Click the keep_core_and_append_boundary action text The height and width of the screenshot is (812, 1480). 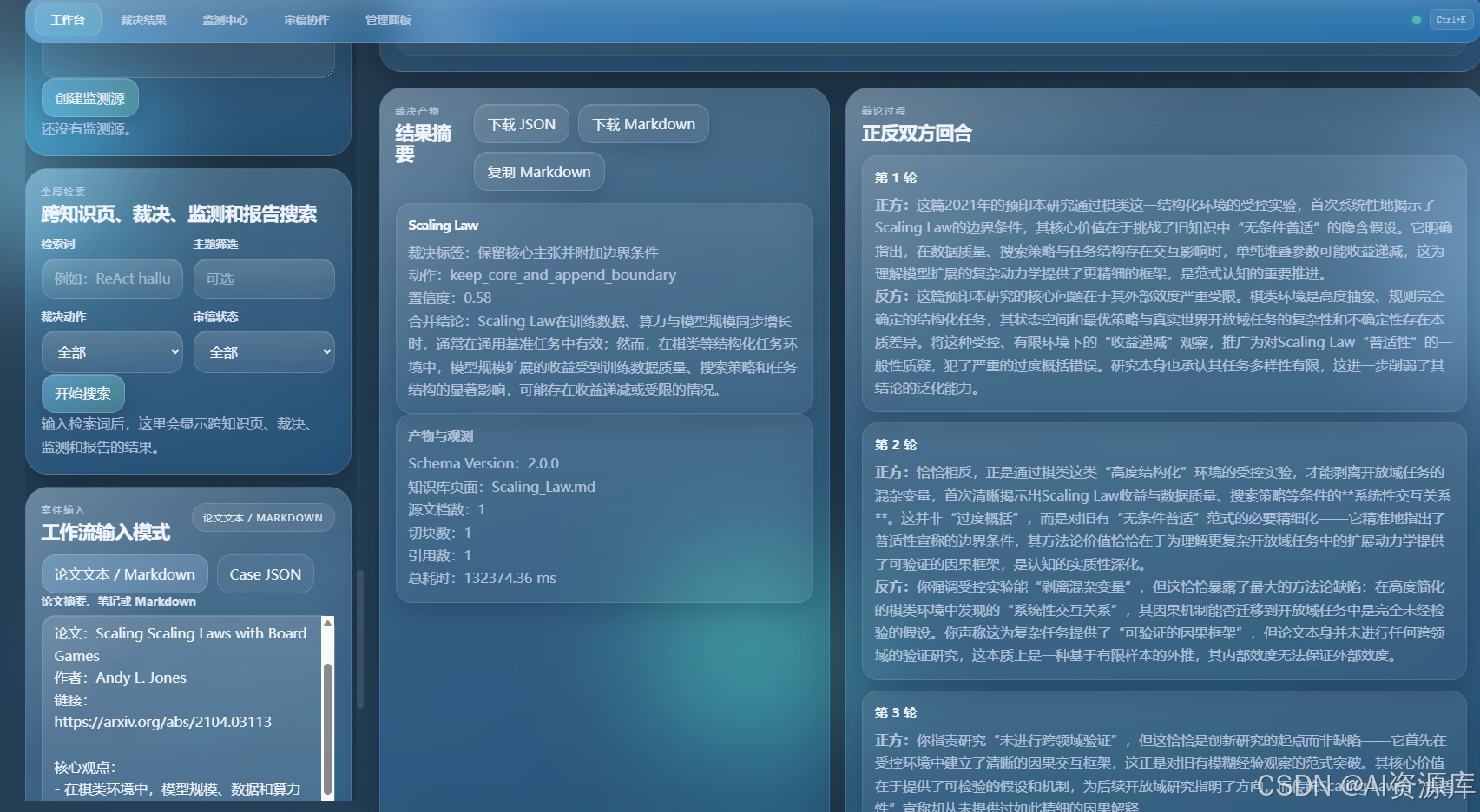[562, 275]
